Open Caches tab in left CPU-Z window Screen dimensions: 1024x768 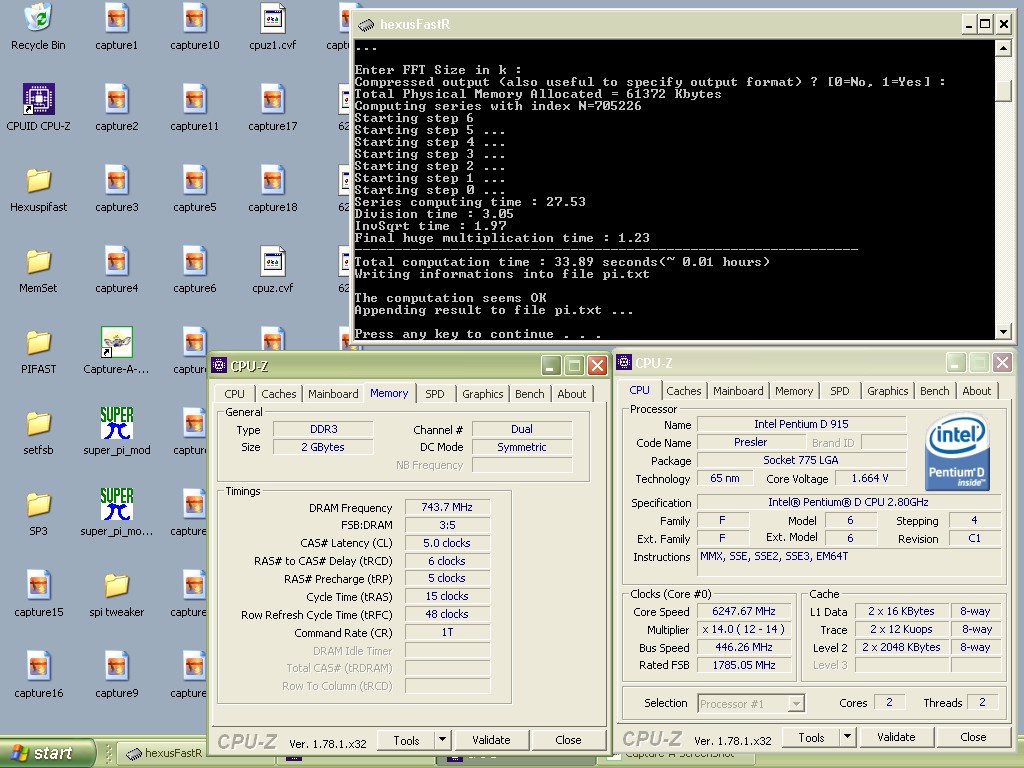point(278,394)
